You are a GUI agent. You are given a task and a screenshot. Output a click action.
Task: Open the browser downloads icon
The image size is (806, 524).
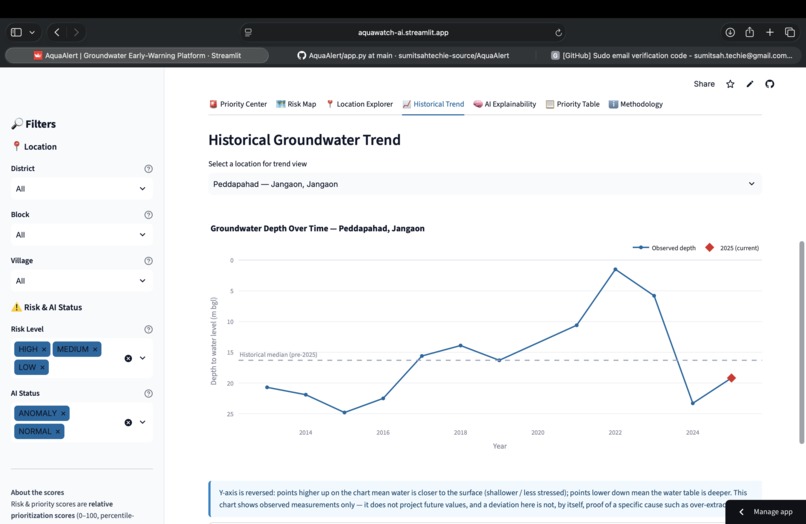click(730, 32)
